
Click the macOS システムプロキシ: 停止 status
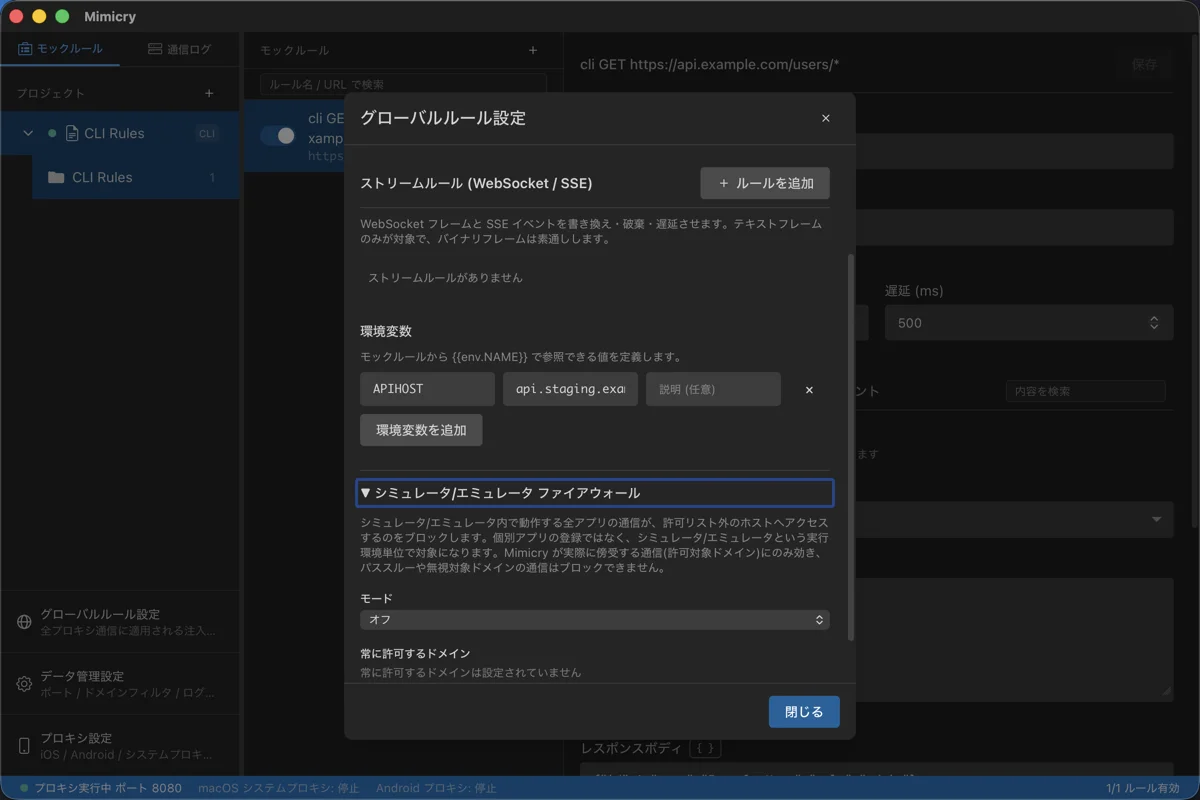point(279,788)
